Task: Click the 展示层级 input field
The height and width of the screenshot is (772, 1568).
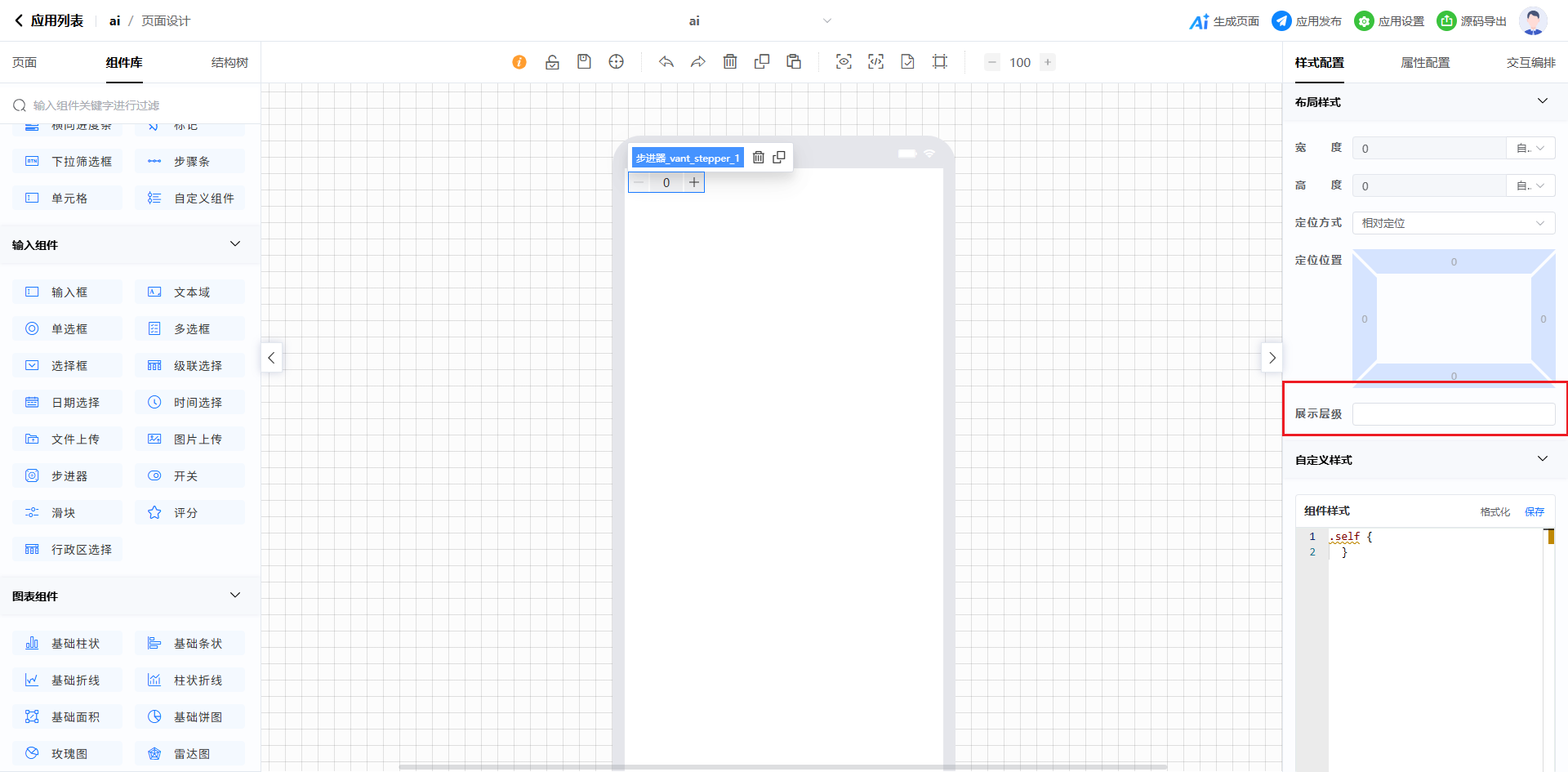Action: [1453, 414]
